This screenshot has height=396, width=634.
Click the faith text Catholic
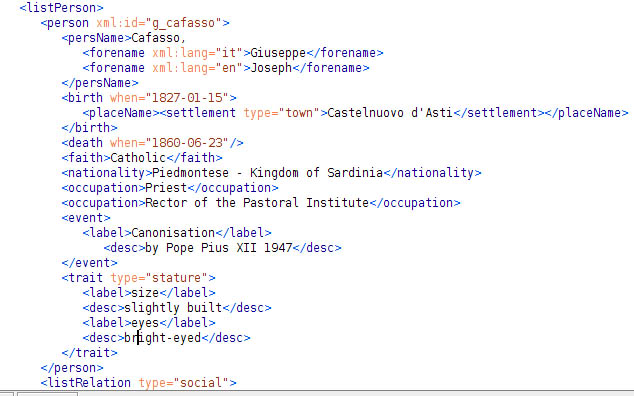tap(138, 158)
